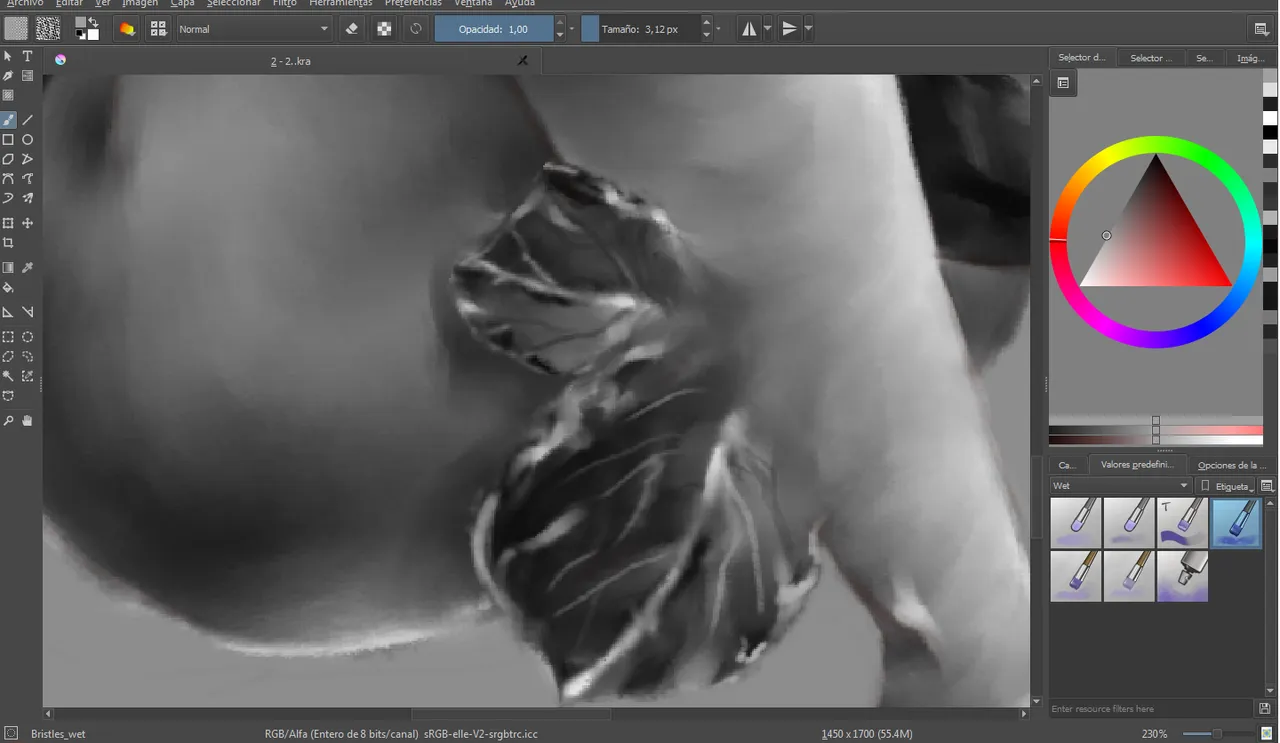Viewport: 1280px width, 743px height.
Task: Close the 2 - 2..kra document tab
Action: (522, 61)
